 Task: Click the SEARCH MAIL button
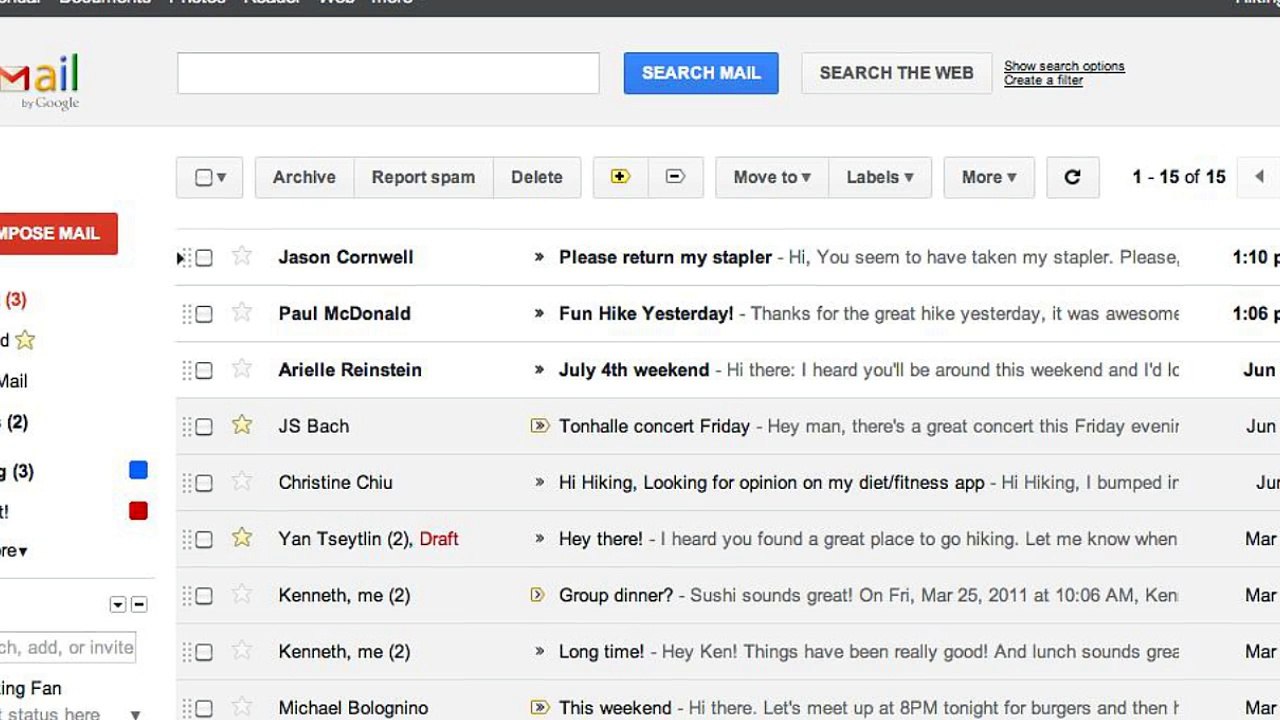[701, 73]
